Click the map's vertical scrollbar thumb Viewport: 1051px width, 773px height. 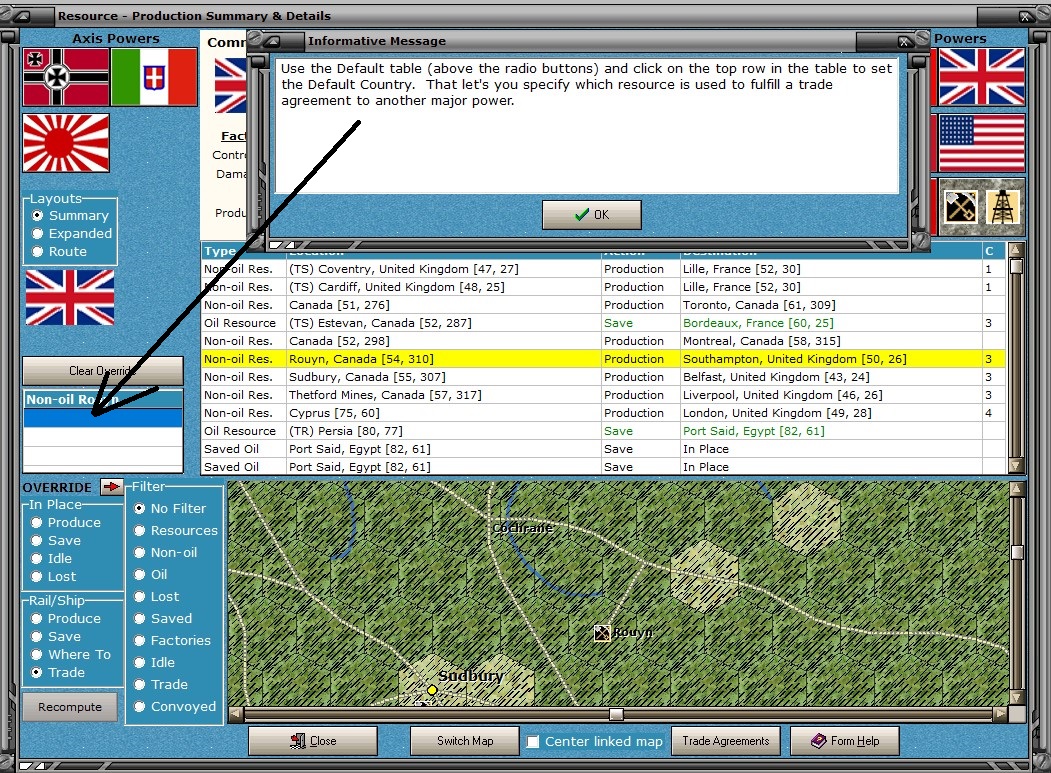click(1017, 552)
